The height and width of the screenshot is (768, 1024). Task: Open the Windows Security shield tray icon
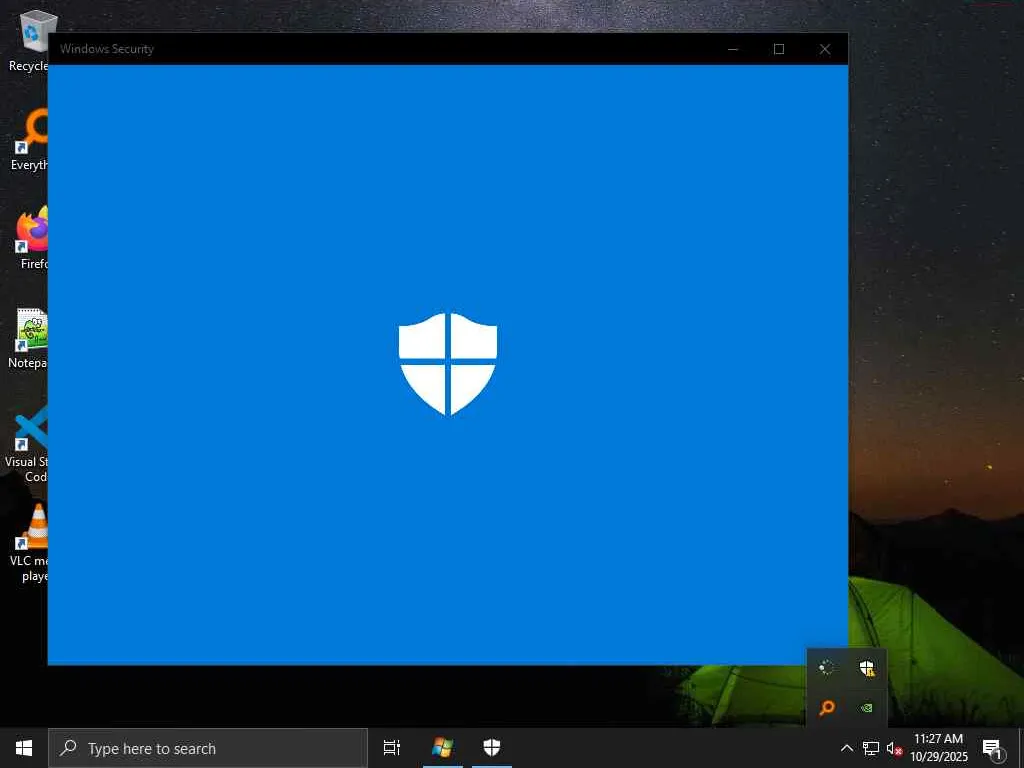coord(867,668)
